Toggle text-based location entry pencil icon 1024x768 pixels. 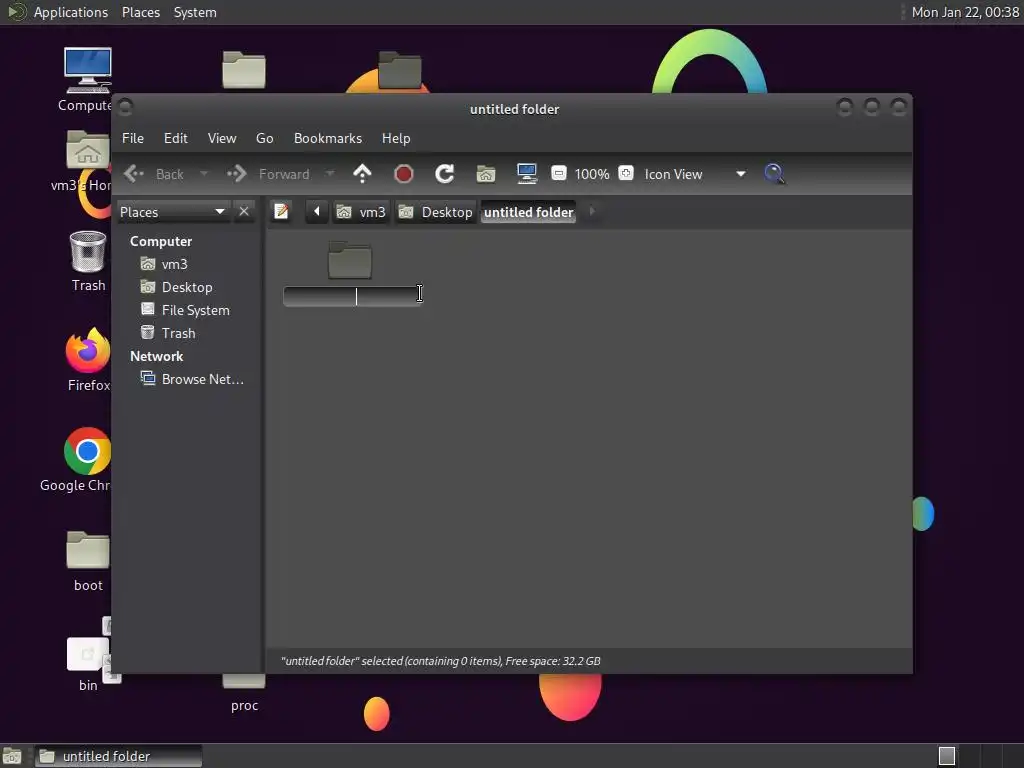[281, 212]
